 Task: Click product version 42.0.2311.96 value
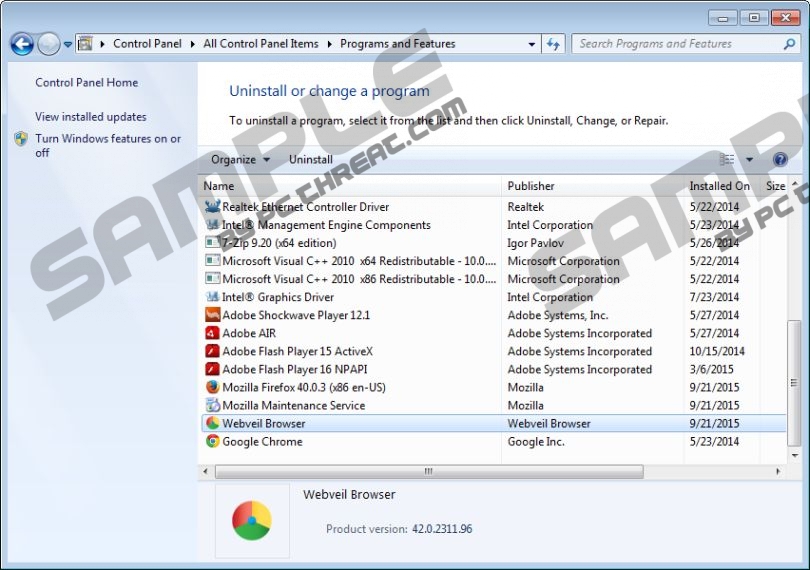[x=442, y=529]
